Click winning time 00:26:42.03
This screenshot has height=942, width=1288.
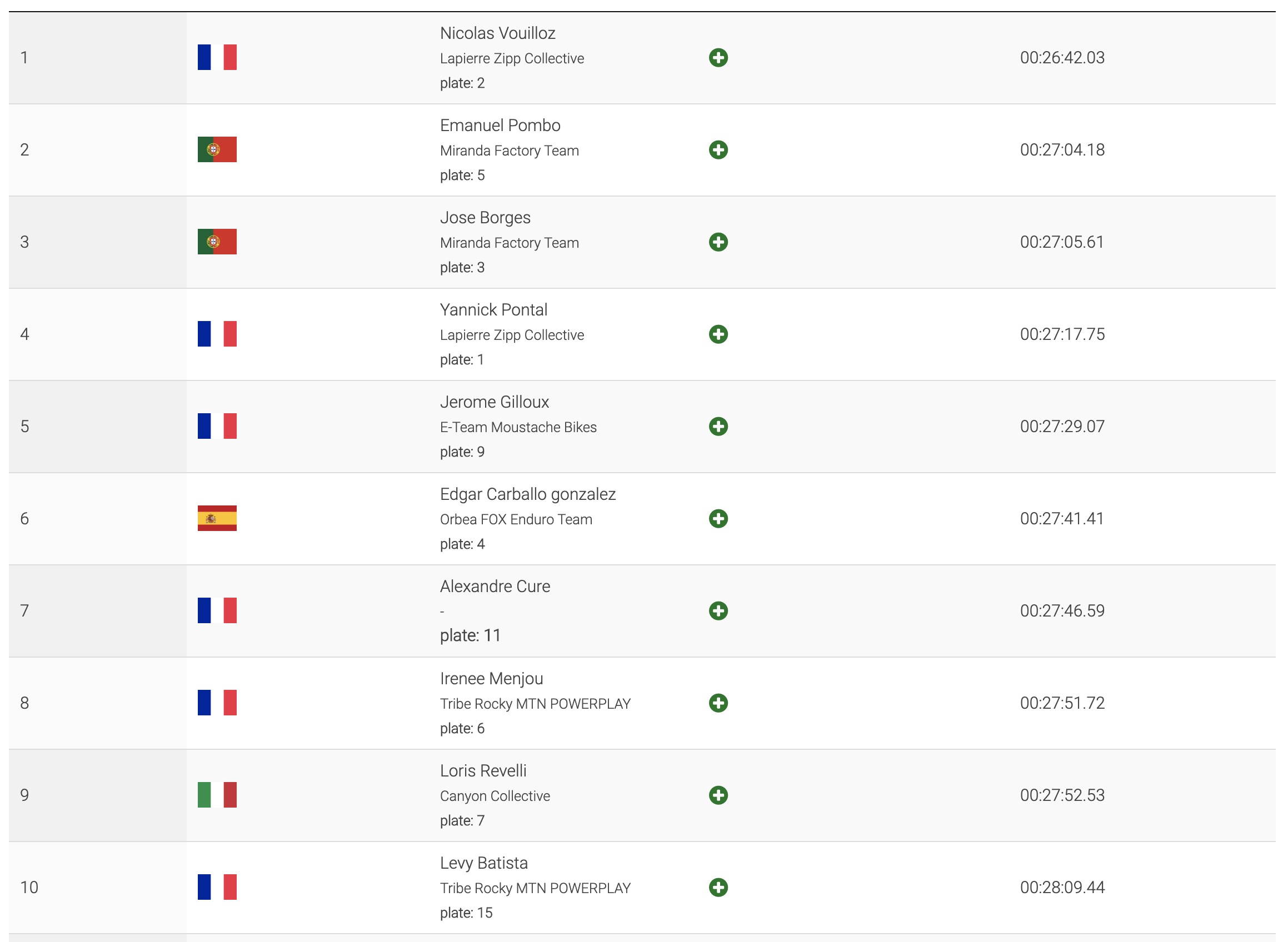[x=1062, y=58]
